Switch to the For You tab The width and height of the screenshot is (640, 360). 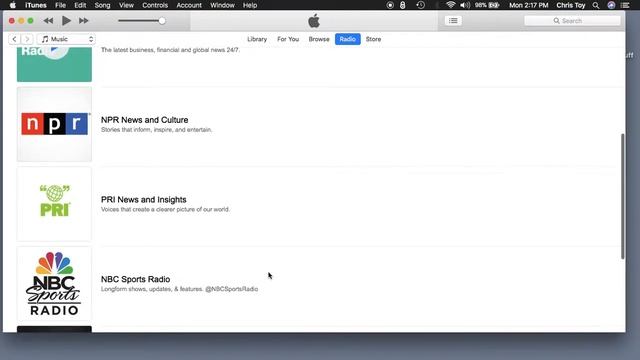(x=288, y=39)
